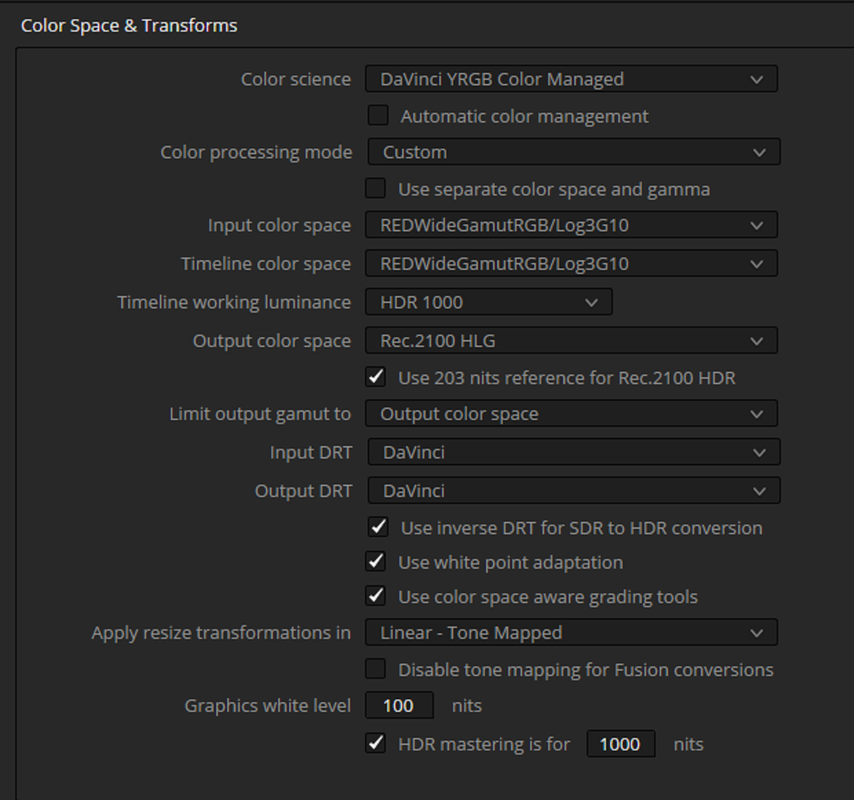Open the Color processing mode dropdown
Screen dimensions: 854x800
[574, 152]
